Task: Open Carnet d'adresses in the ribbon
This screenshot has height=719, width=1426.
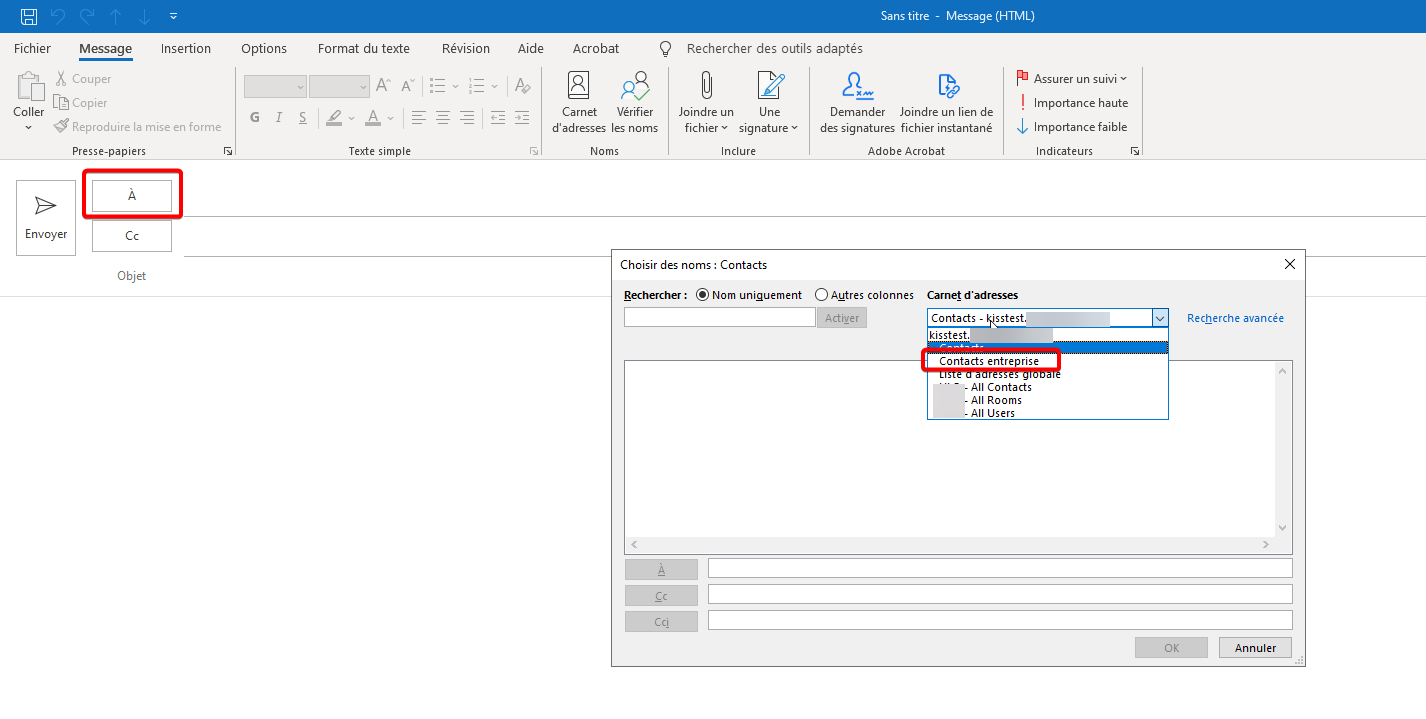Action: tap(578, 102)
